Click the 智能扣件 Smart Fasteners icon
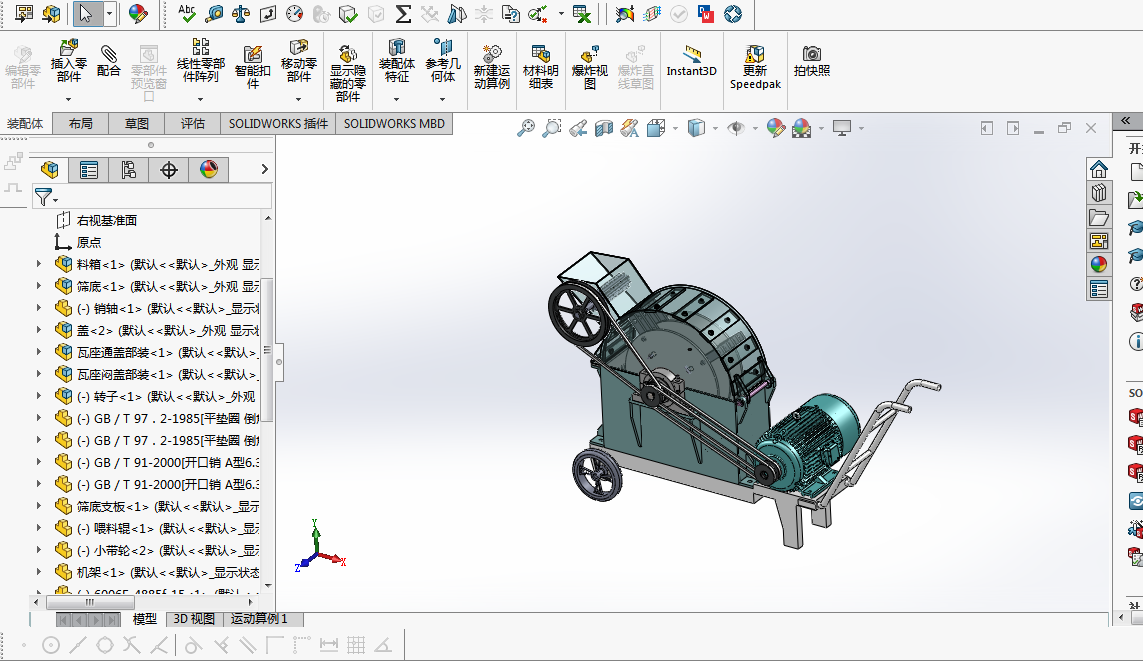This screenshot has height=661, width=1143. tap(252, 66)
